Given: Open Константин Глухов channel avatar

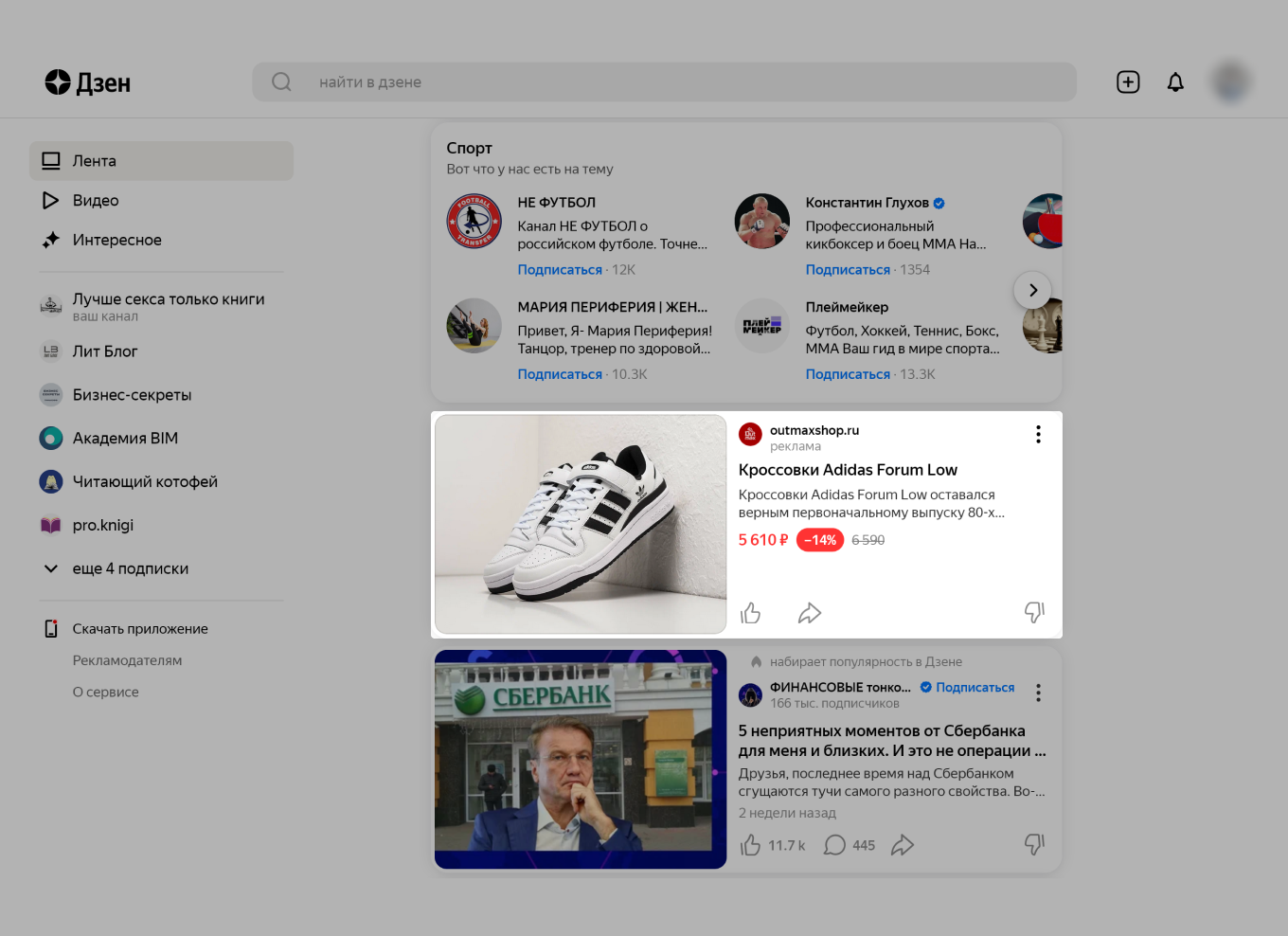Looking at the screenshot, I should pyautogui.click(x=762, y=222).
